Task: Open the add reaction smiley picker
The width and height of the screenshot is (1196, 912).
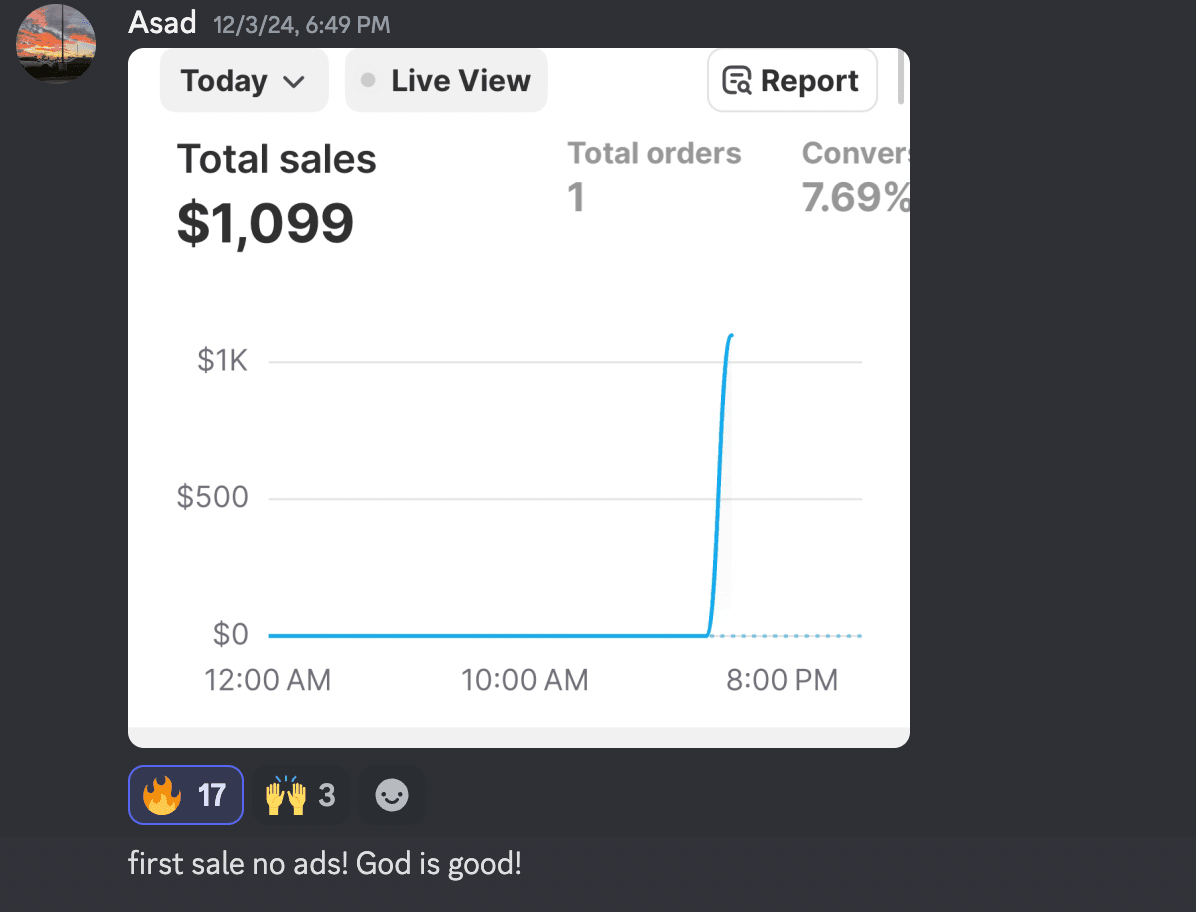Action: click(x=391, y=795)
